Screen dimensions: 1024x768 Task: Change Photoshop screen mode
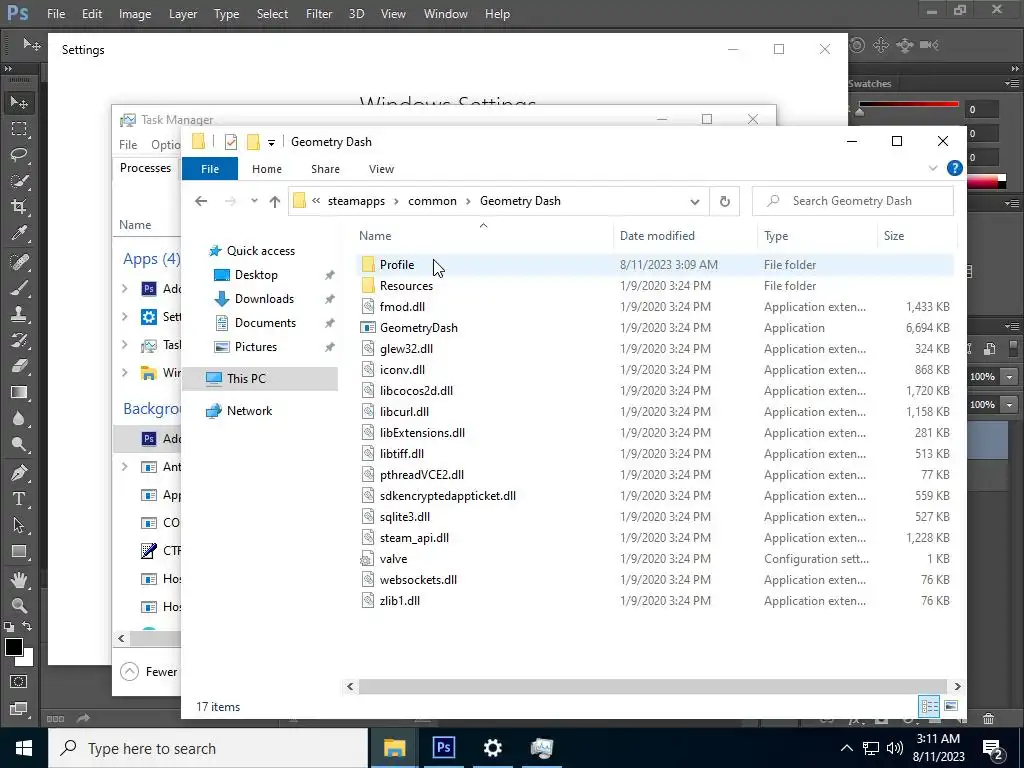point(19,709)
